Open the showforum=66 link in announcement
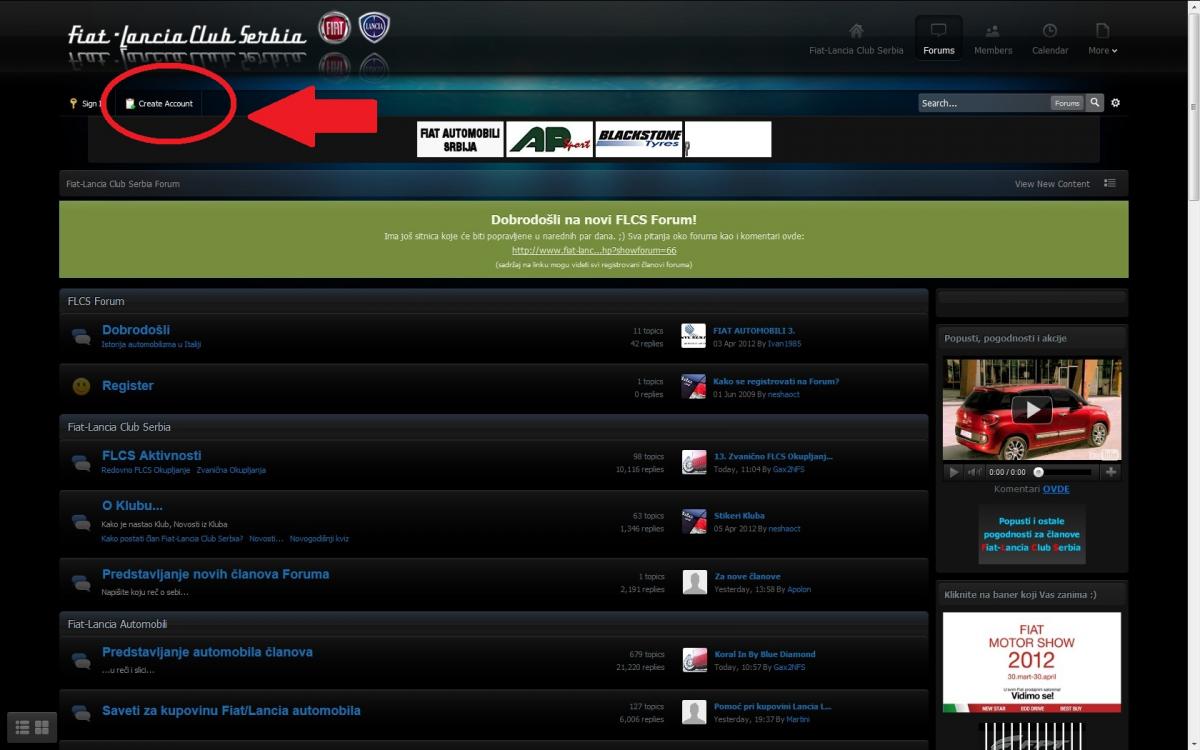Viewport: 1200px width, 750px height. pos(594,250)
